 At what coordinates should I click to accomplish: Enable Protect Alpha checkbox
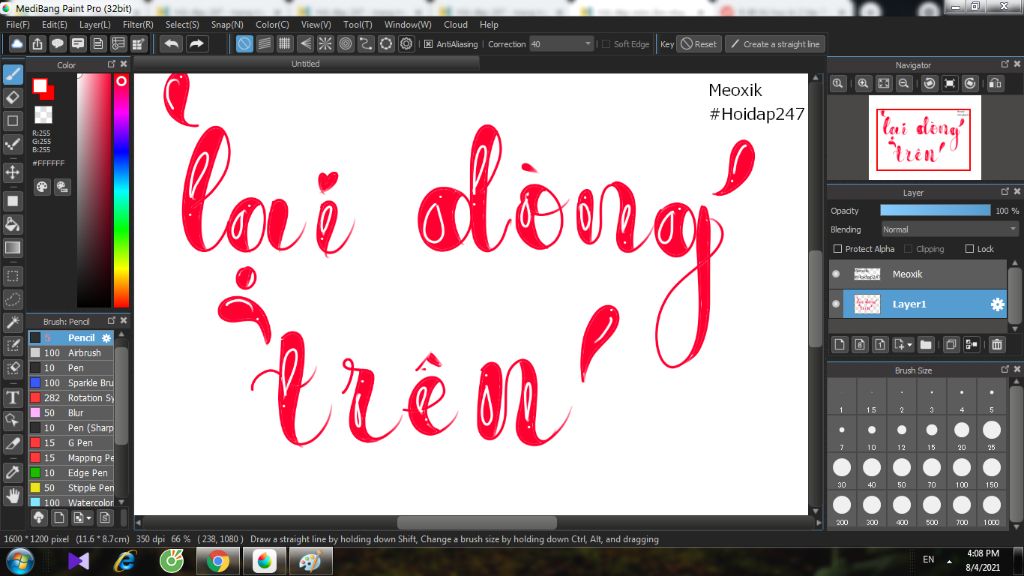pyautogui.click(x=838, y=249)
